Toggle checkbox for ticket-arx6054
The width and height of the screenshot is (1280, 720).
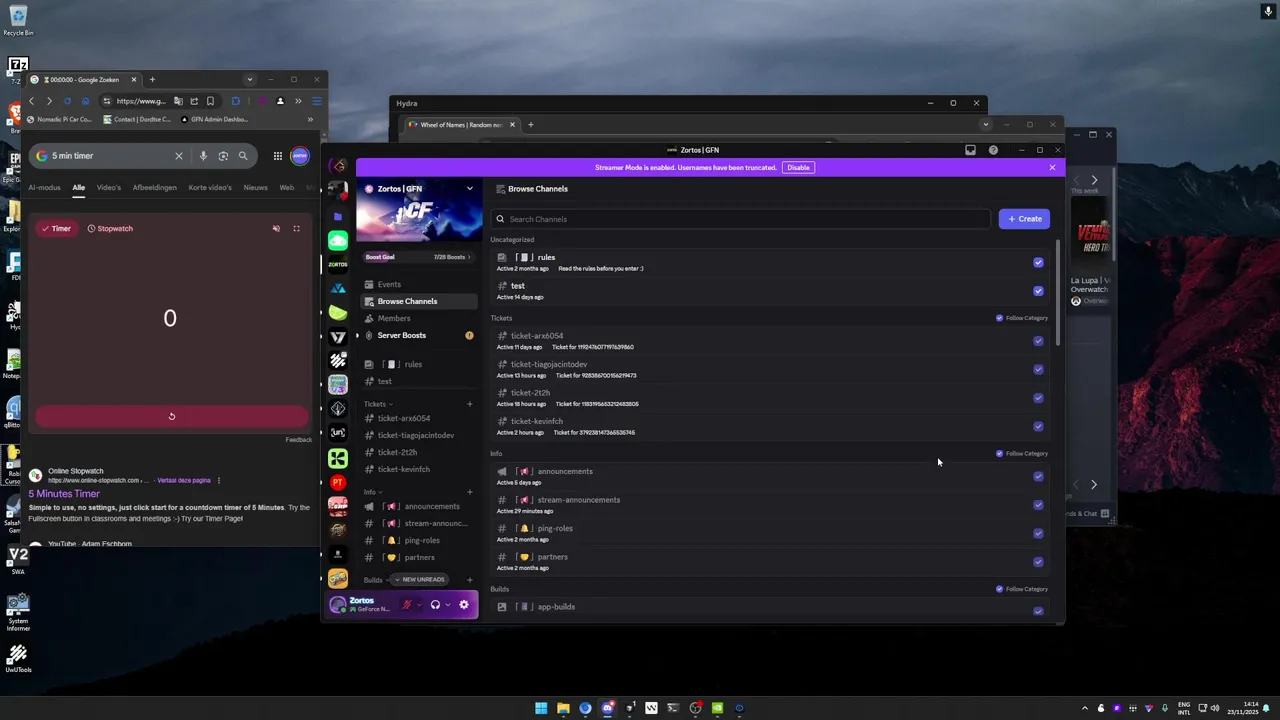pyautogui.click(x=1038, y=341)
